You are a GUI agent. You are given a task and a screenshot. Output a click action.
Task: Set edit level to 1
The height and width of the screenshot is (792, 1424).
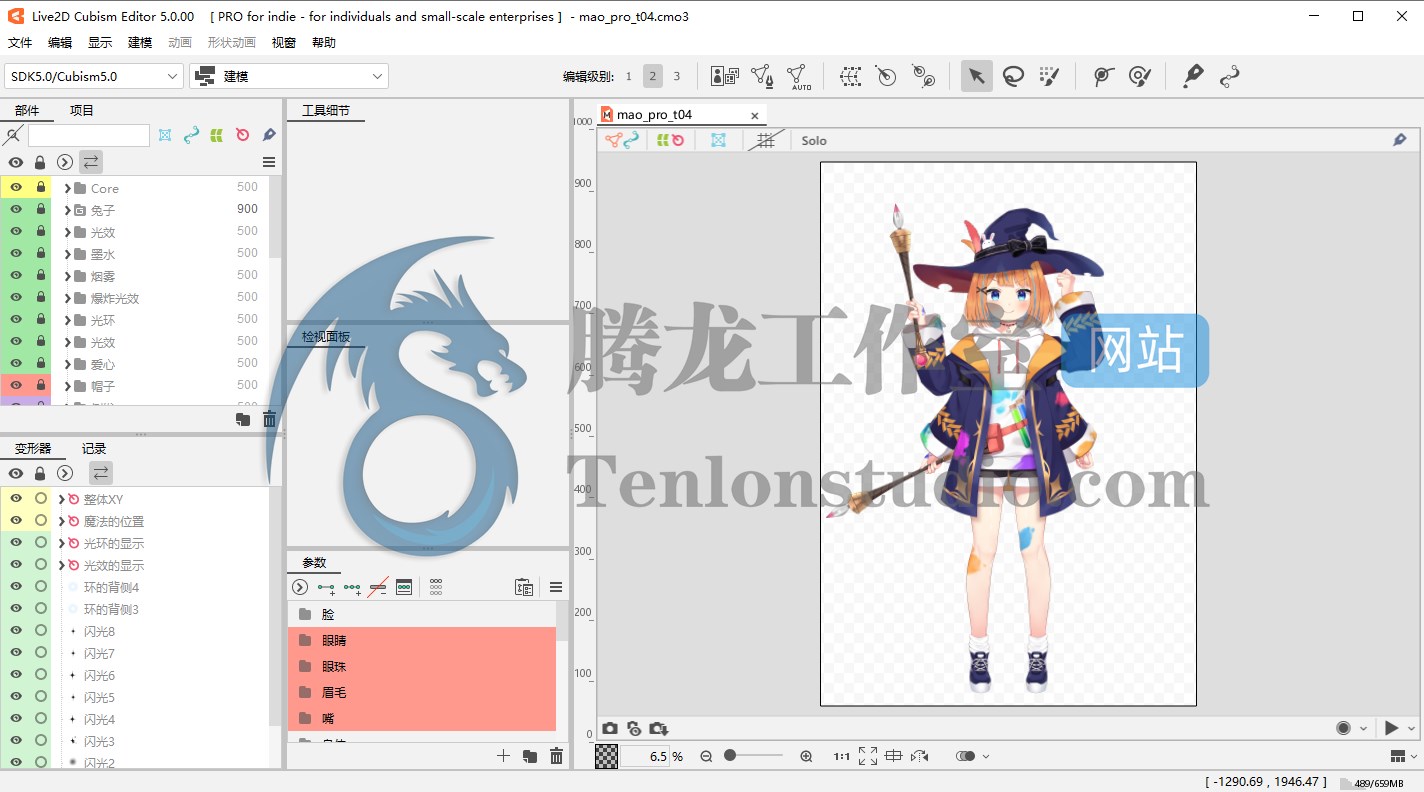(629, 76)
